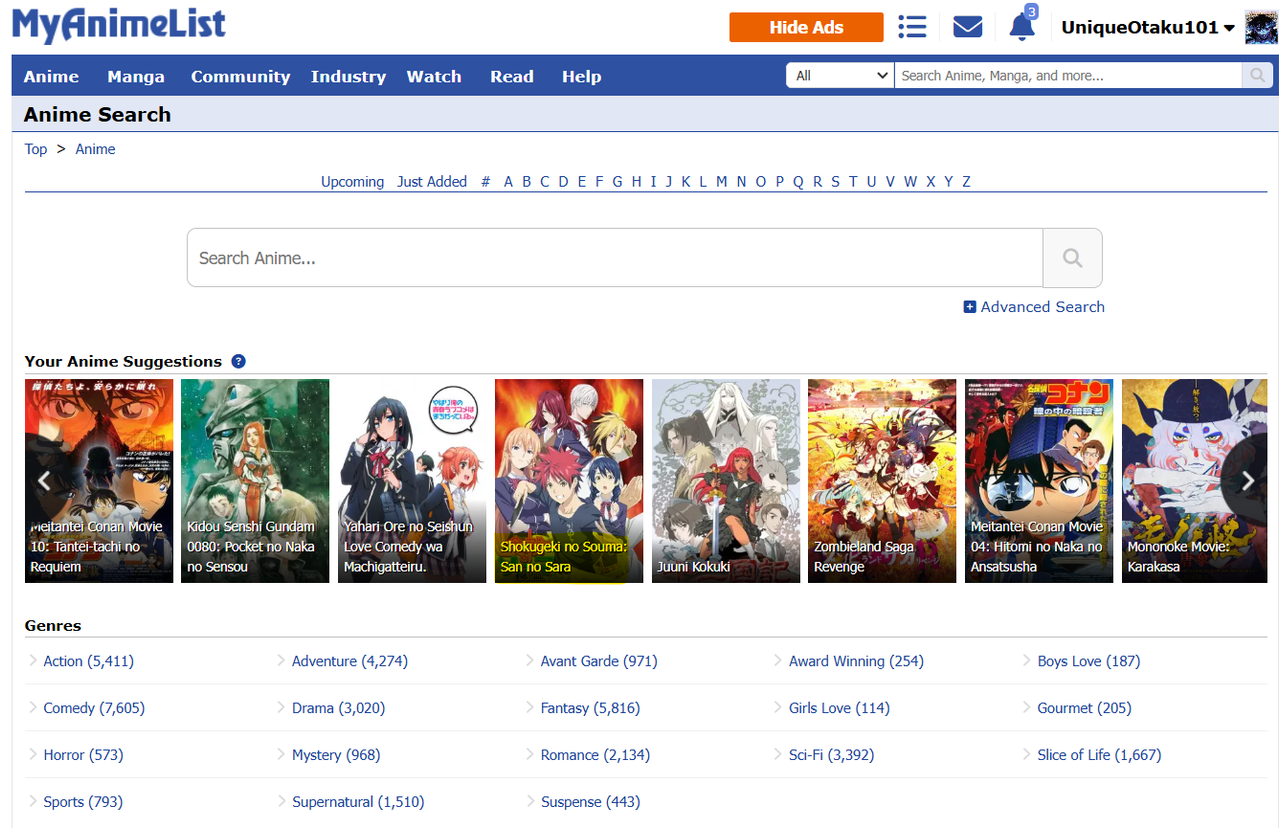This screenshot has width=1280, height=828.
Task: Open the notifications bell icon
Action: 1022,27
